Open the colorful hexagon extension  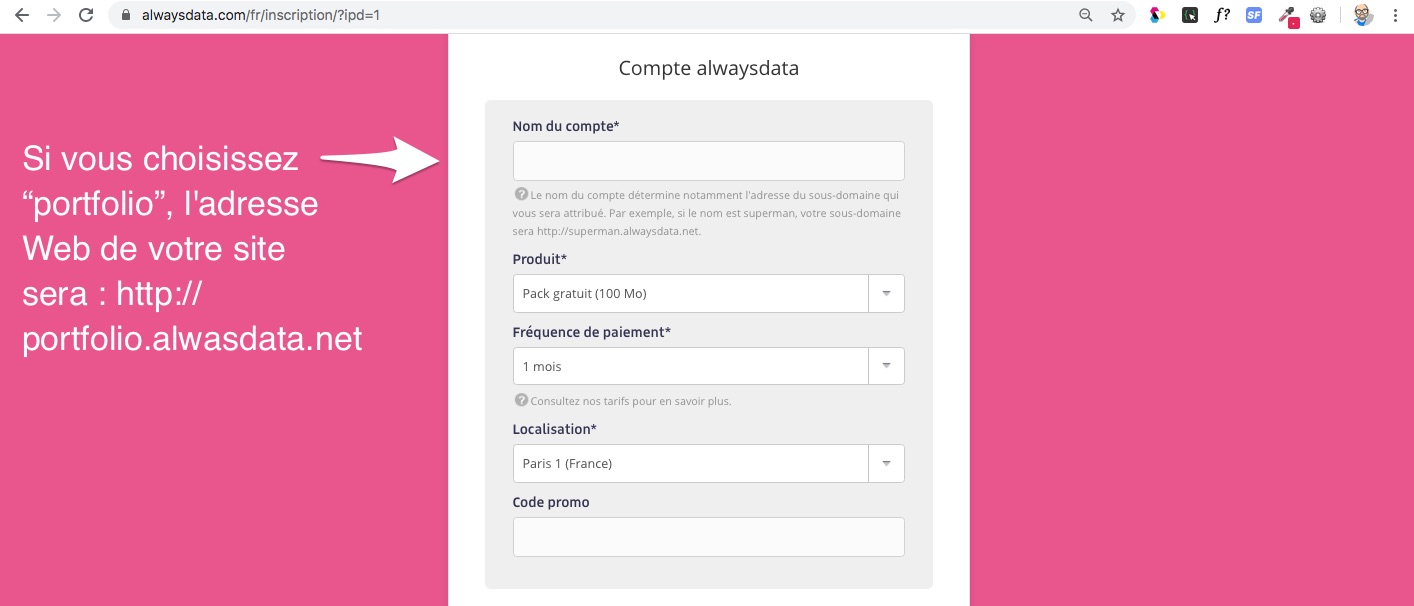[1157, 16]
